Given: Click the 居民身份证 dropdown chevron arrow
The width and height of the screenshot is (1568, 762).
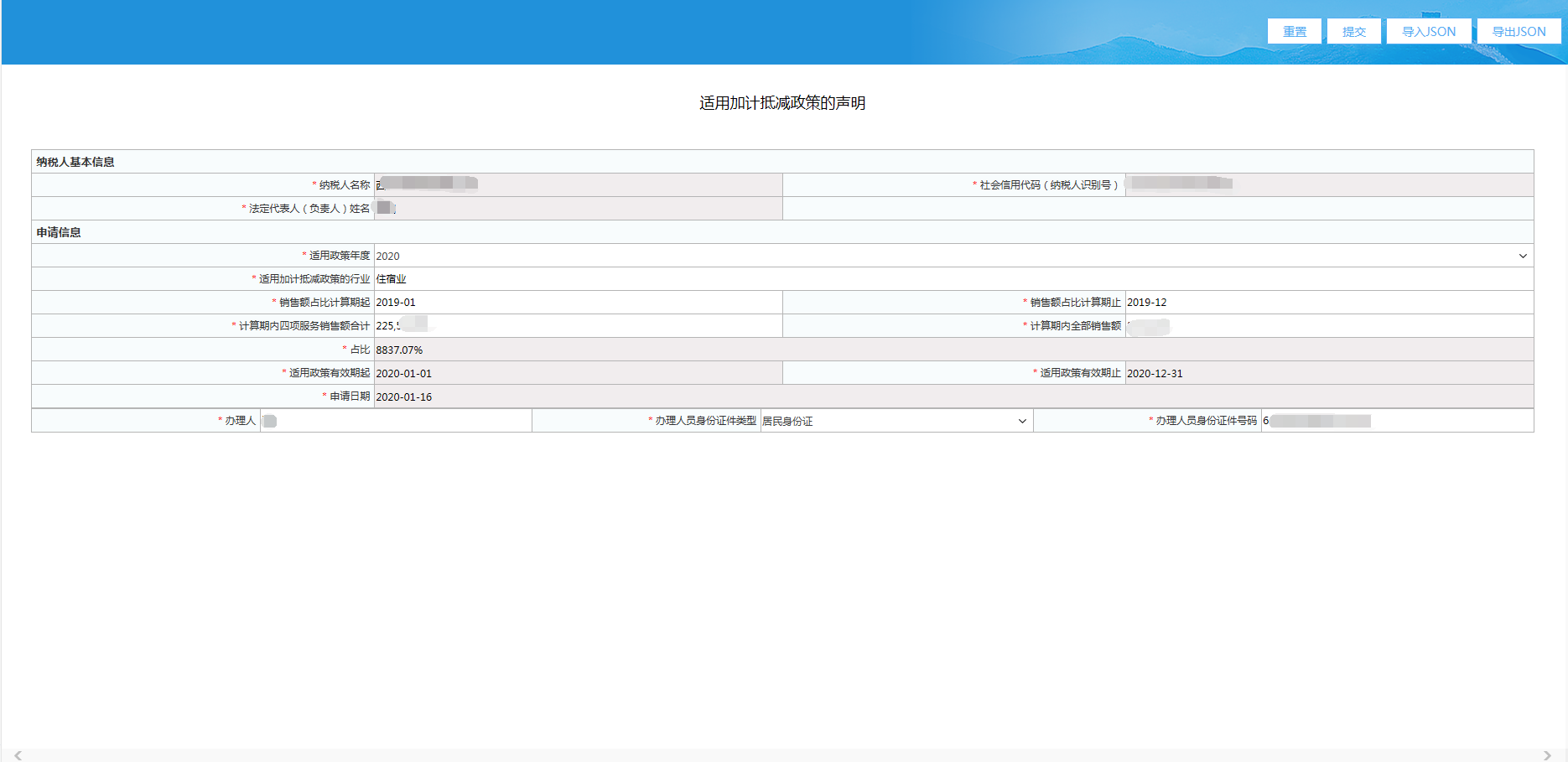Looking at the screenshot, I should pos(1022,421).
